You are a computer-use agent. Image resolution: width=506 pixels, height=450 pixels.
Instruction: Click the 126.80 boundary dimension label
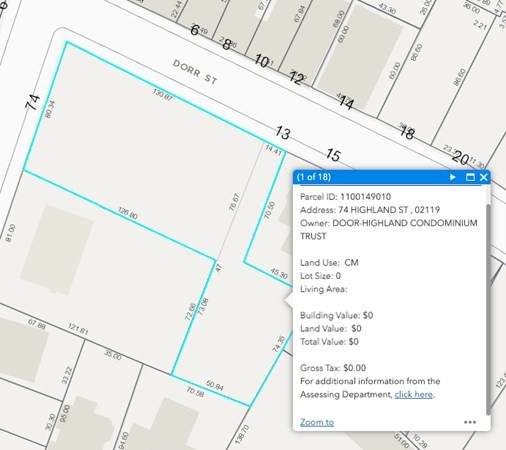pyautogui.click(x=128, y=213)
